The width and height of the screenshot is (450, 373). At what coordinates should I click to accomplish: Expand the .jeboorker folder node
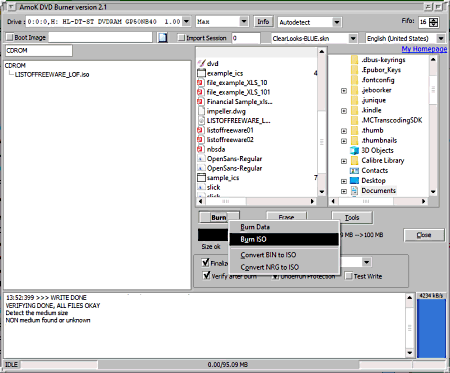click(x=344, y=91)
